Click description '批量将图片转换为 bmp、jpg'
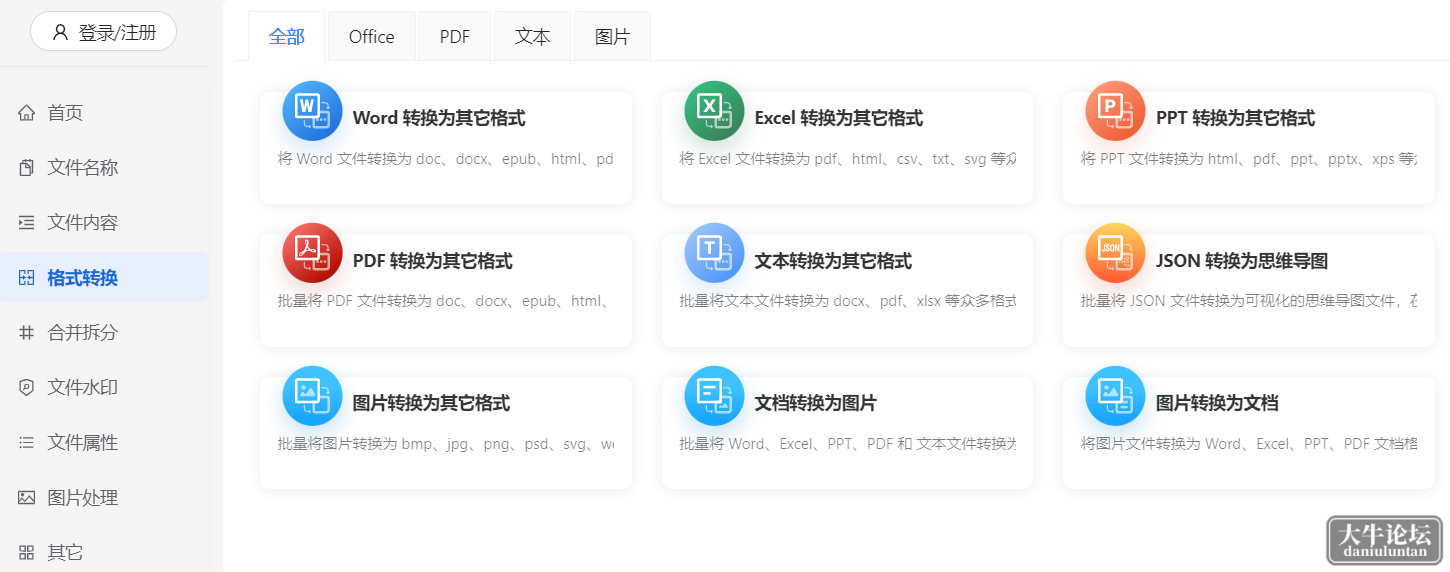Image resolution: width=1450 pixels, height=572 pixels. 446,444
